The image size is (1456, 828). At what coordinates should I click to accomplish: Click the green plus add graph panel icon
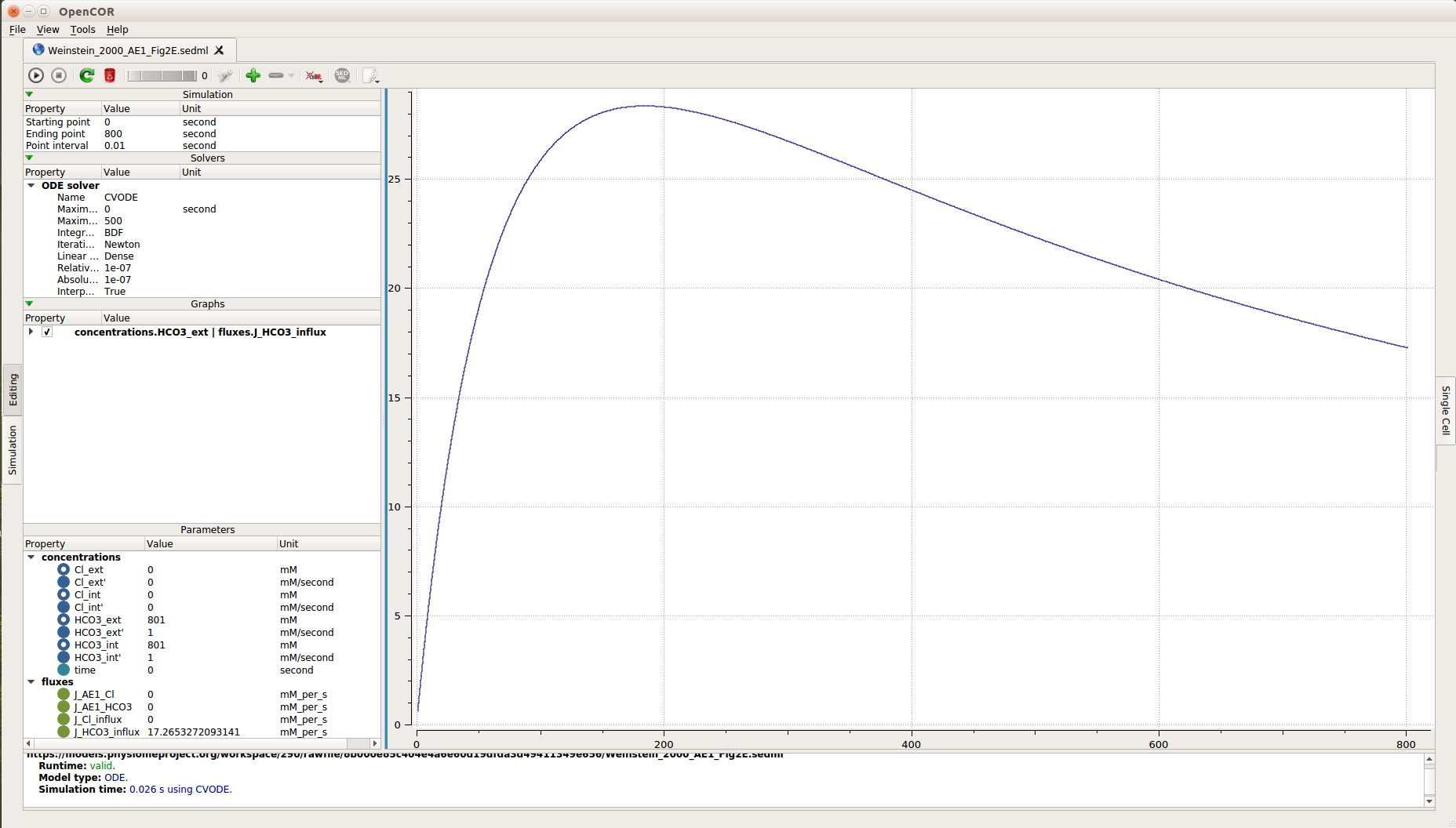tap(253, 75)
